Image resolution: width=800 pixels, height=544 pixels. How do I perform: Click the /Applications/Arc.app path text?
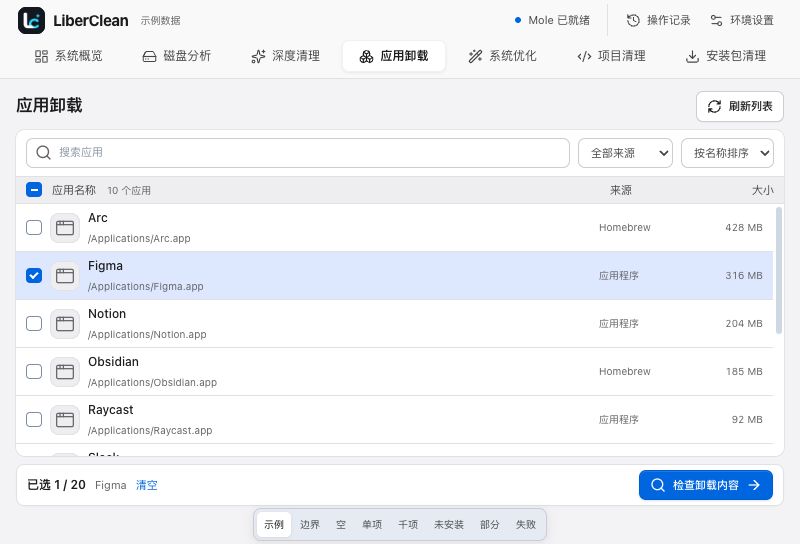(139, 238)
